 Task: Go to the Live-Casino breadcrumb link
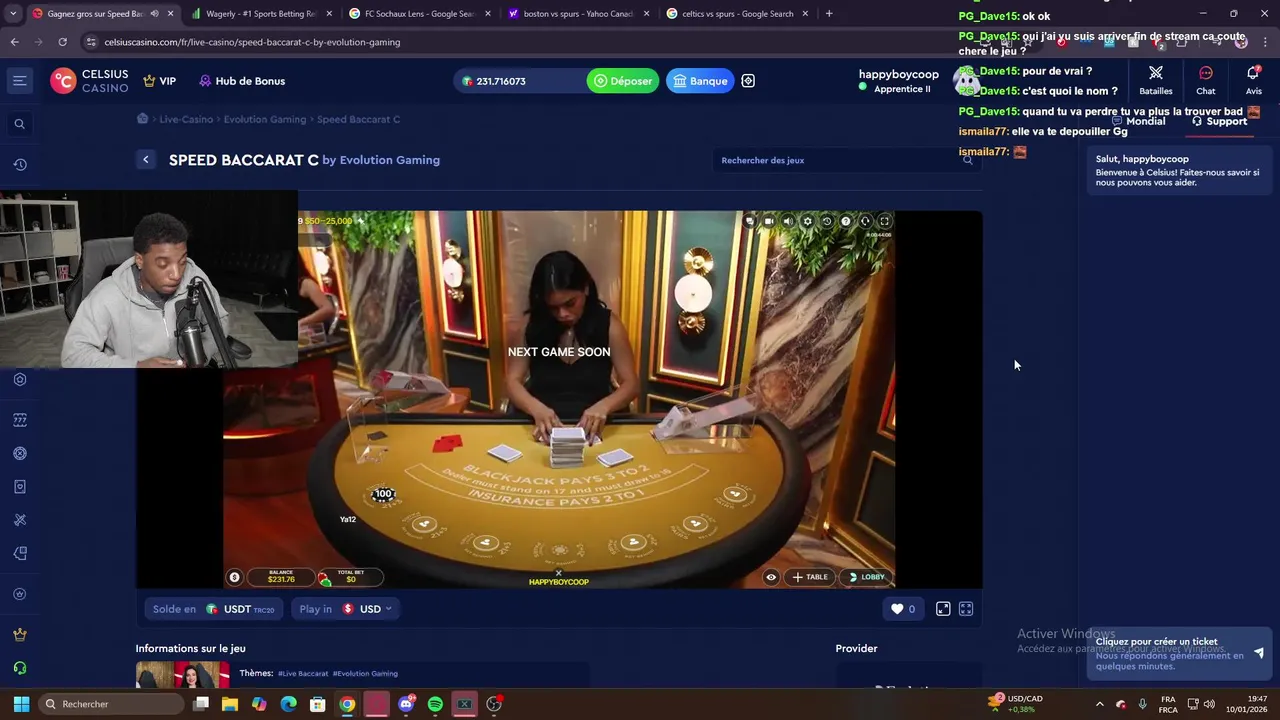pyautogui.click(x=186, y=119)
